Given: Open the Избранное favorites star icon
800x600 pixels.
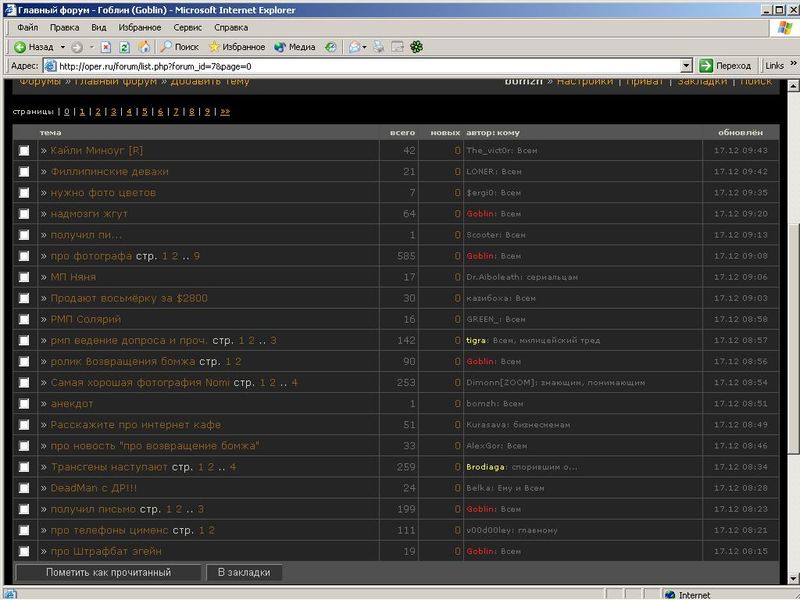Looking at the screenshot, I should 236,47.
